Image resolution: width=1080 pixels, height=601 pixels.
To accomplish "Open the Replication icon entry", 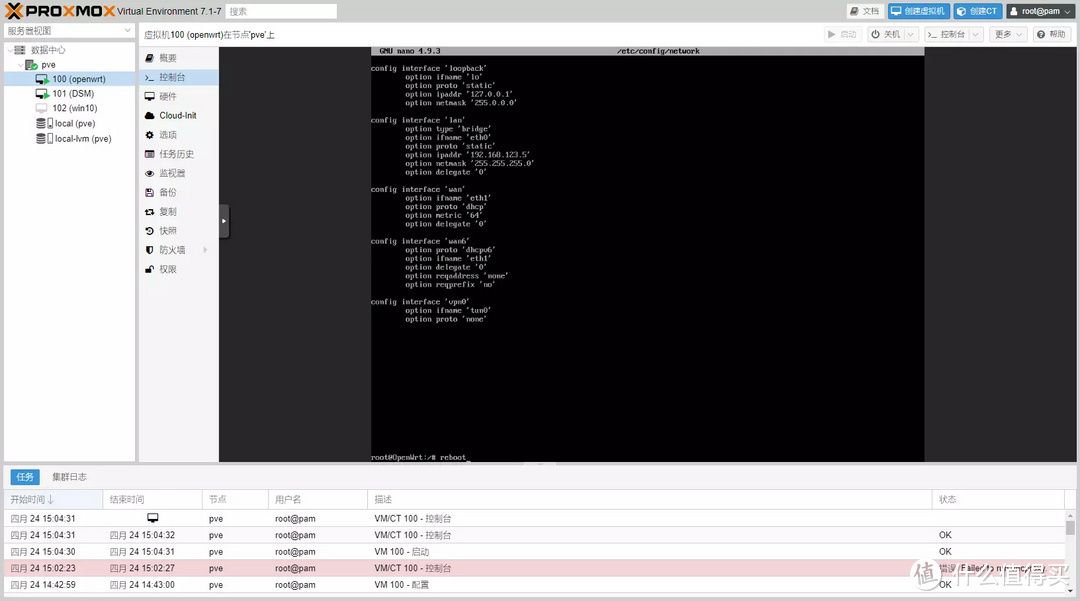I will click(x=178, y=212).
